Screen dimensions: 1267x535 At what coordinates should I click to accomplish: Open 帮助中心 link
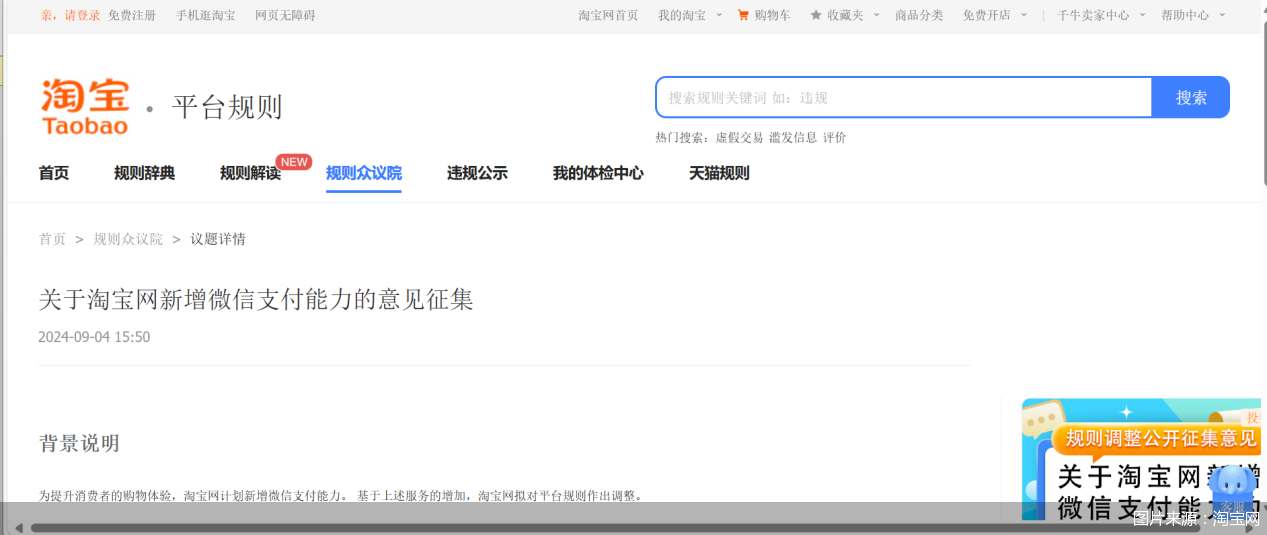(1185, 15)
